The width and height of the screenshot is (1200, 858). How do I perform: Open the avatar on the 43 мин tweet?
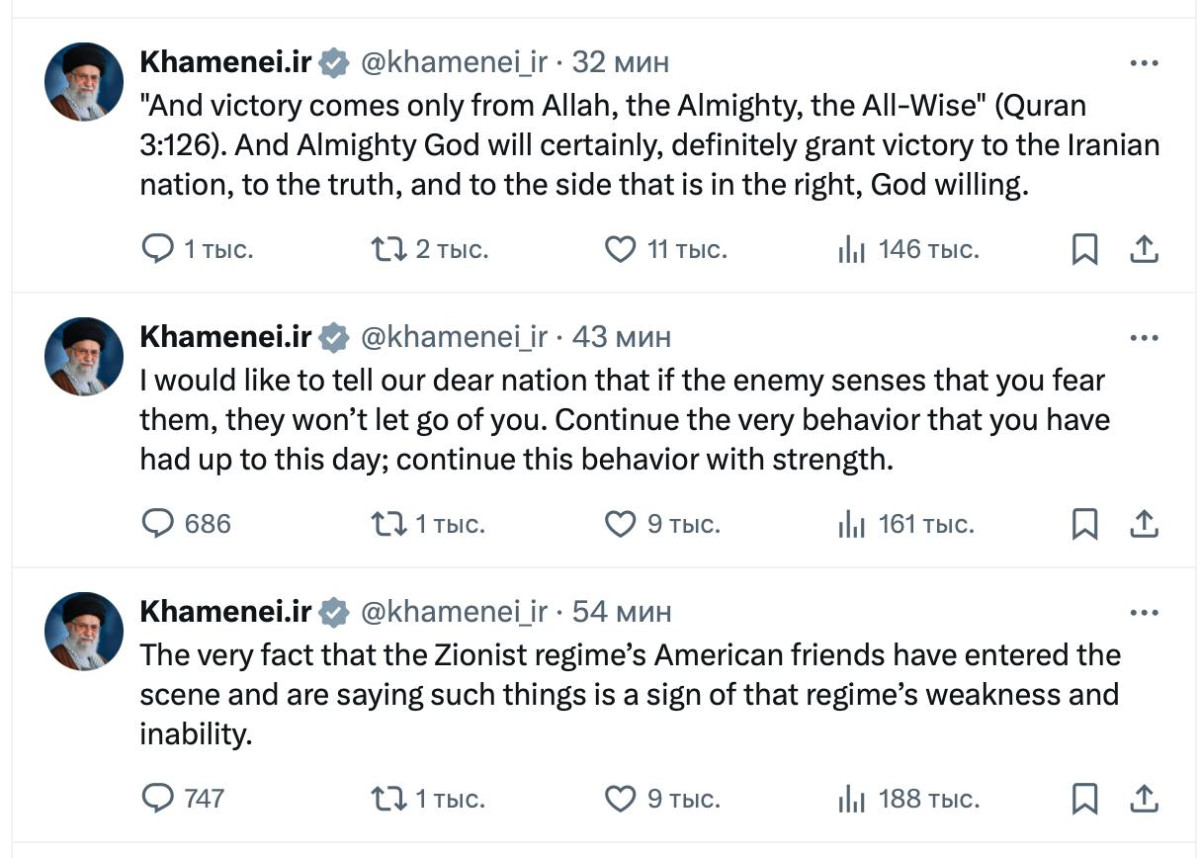click(x=84, y=357)
